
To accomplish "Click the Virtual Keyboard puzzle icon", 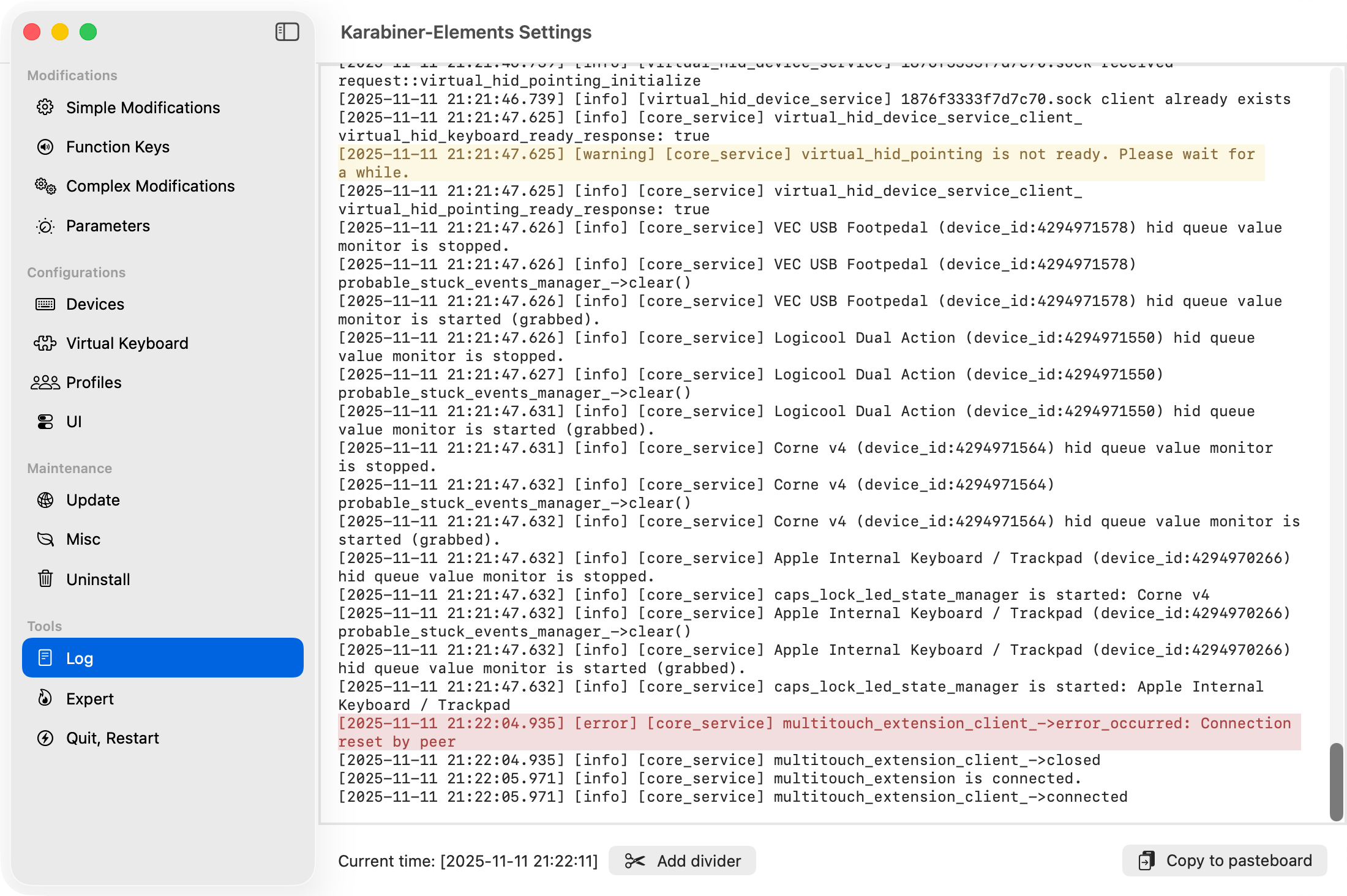I will (45, 343).
